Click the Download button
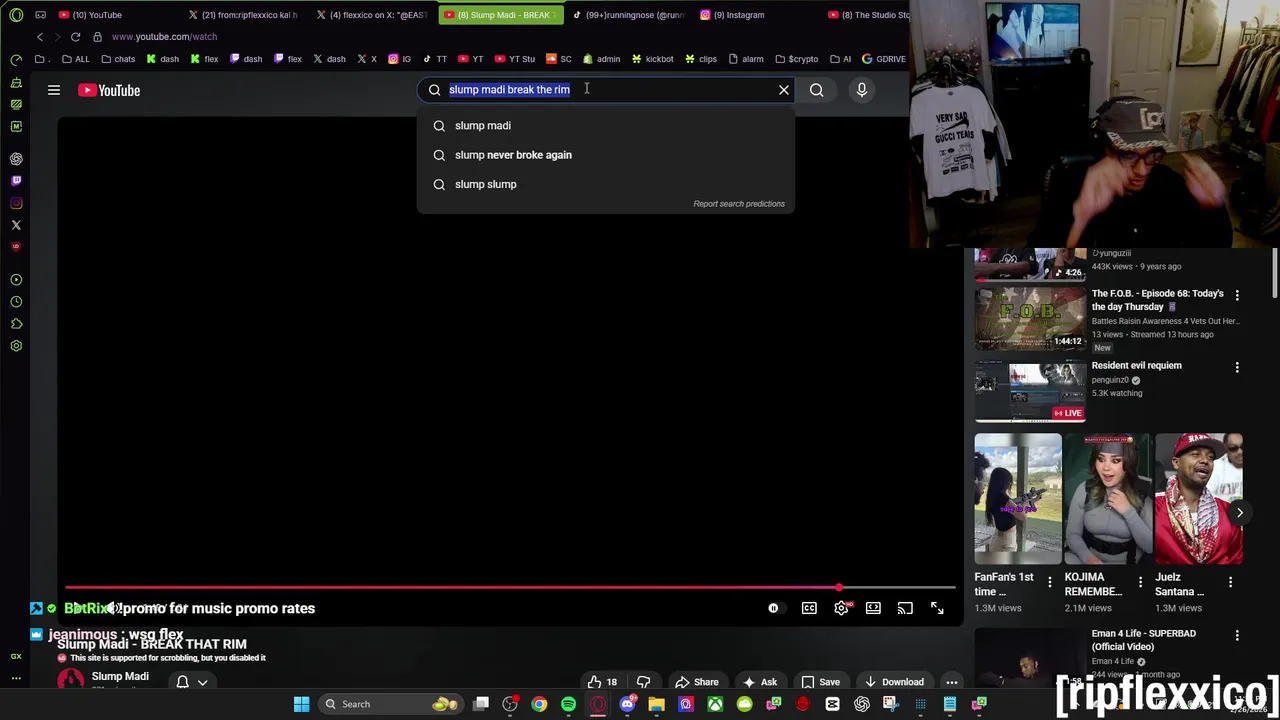Image resolution: width=1280 pixels, height=720 pixels. coord(893,682)
